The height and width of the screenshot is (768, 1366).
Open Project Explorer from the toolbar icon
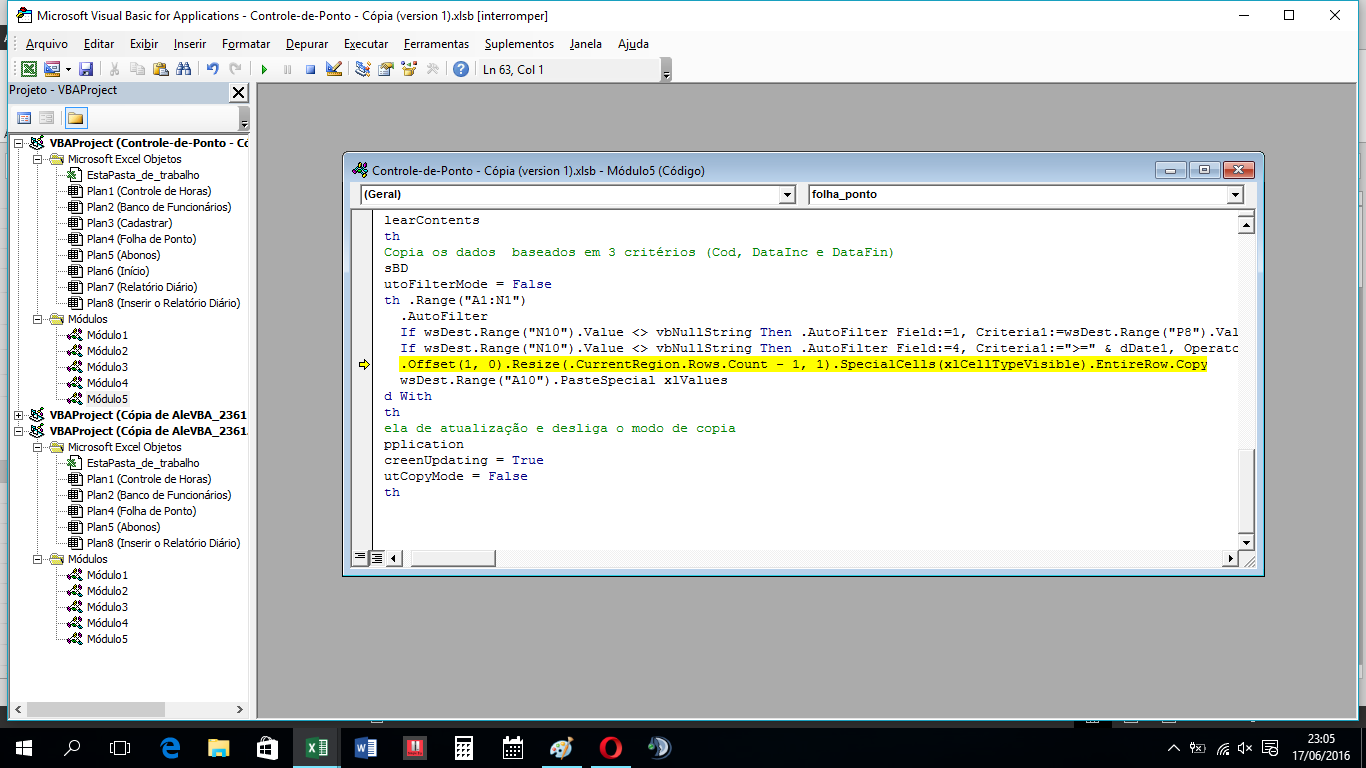coord(362,69)
